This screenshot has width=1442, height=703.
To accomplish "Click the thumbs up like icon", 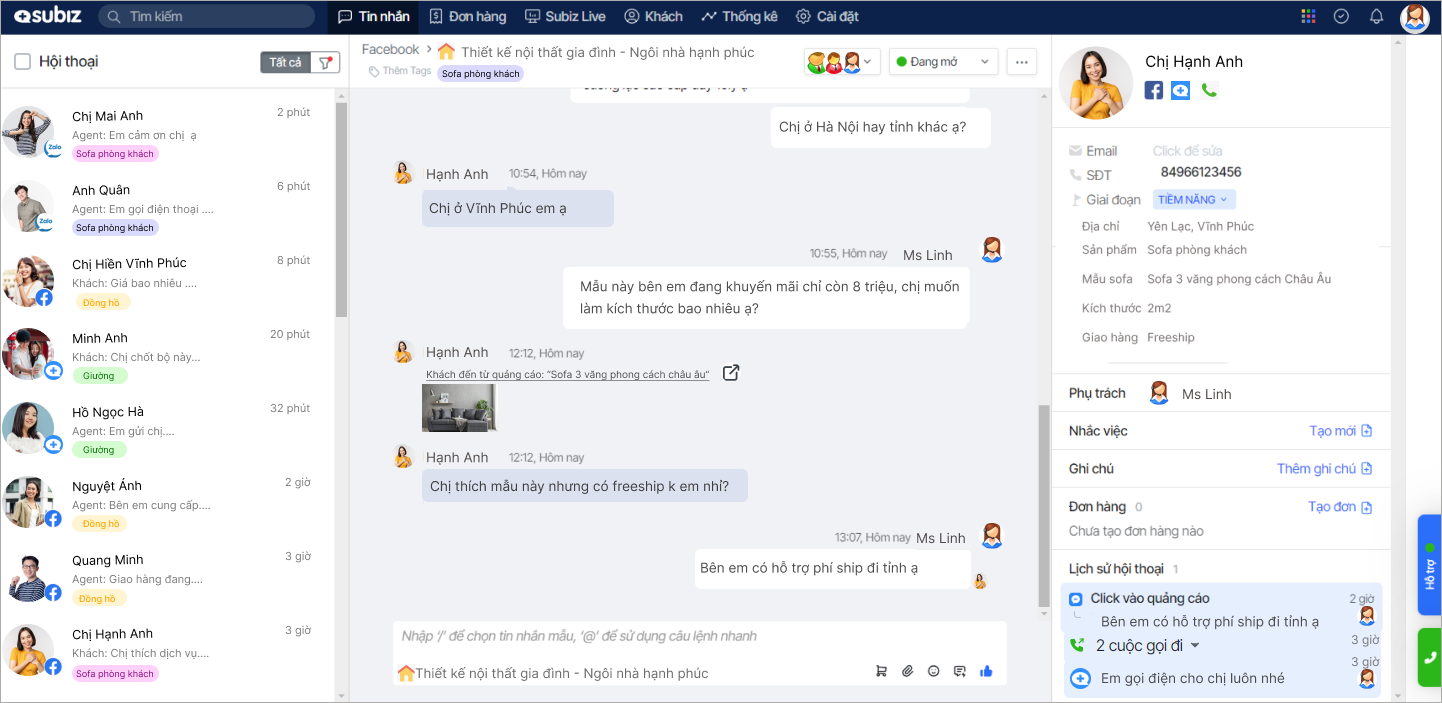I will [x=986, y=671].
